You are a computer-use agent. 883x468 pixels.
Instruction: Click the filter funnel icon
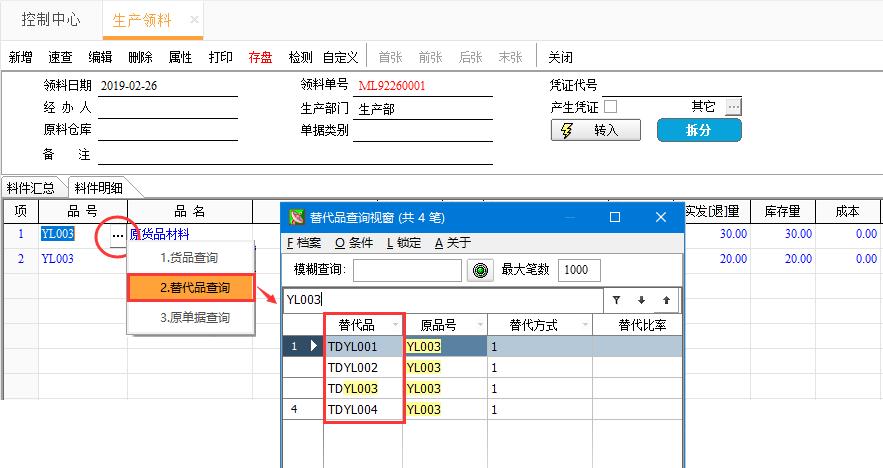(617, 299)
